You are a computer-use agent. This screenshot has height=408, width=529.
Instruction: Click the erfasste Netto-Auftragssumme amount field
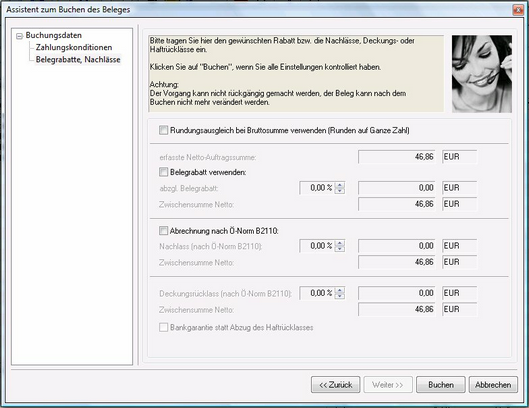tap(397, 157)
